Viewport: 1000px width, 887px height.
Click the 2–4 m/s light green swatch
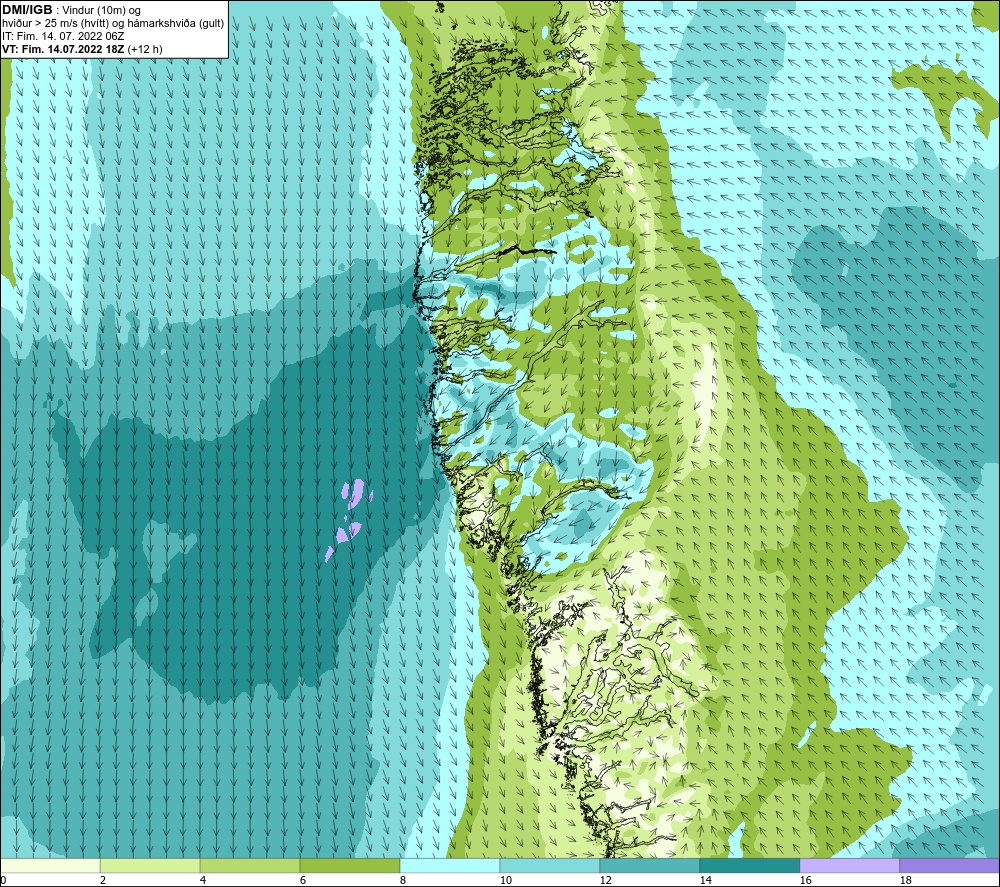(150, 865)
